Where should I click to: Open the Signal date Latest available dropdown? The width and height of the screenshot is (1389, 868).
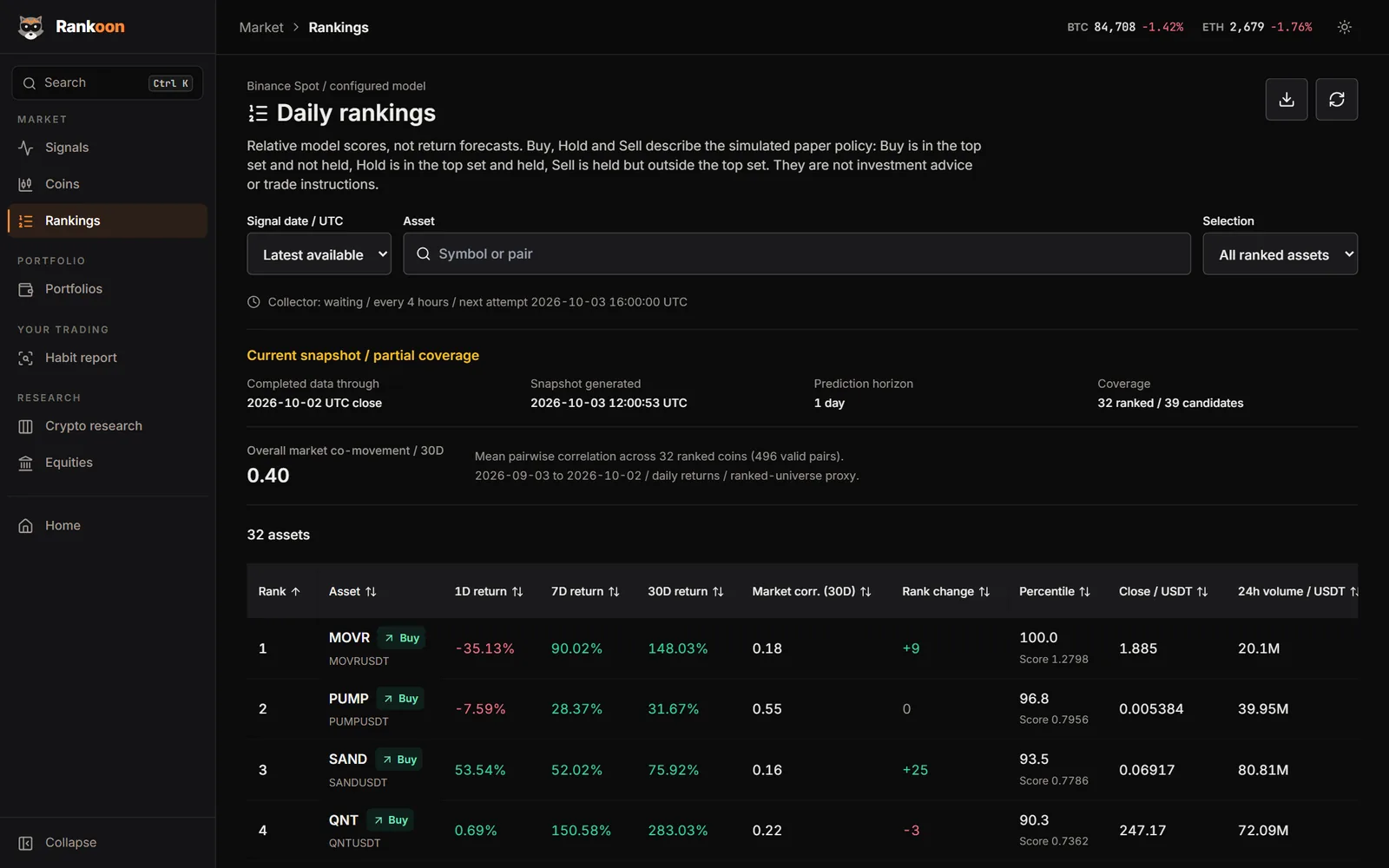(x=319, y=254)
